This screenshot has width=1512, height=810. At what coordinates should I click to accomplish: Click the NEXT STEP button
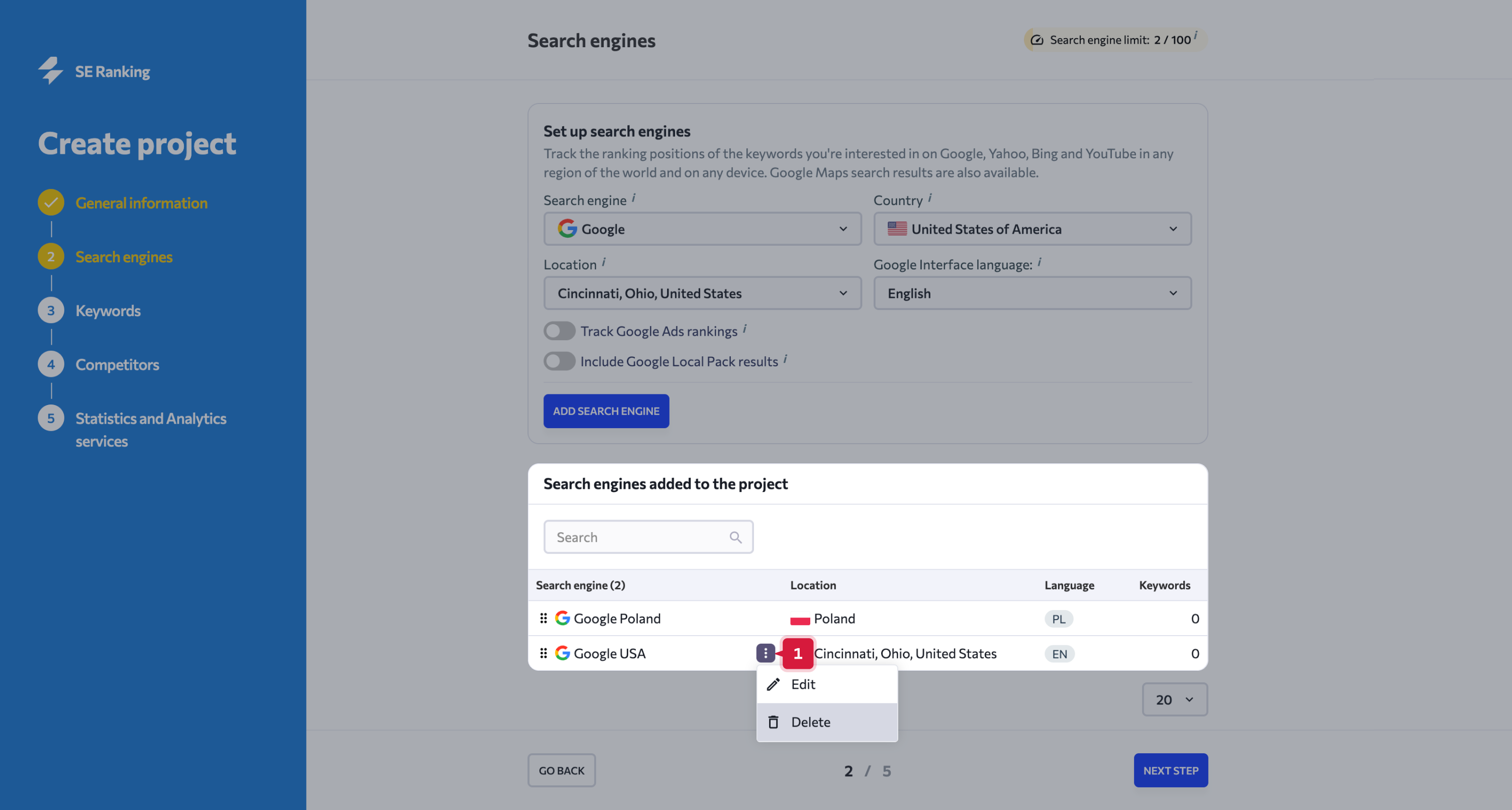pyautogui.click(x=1170, y=770)
